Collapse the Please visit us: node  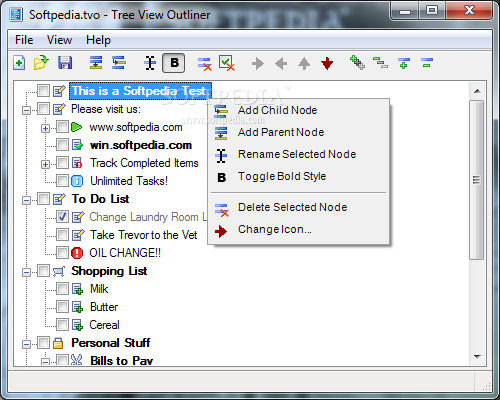pos(26,110)
